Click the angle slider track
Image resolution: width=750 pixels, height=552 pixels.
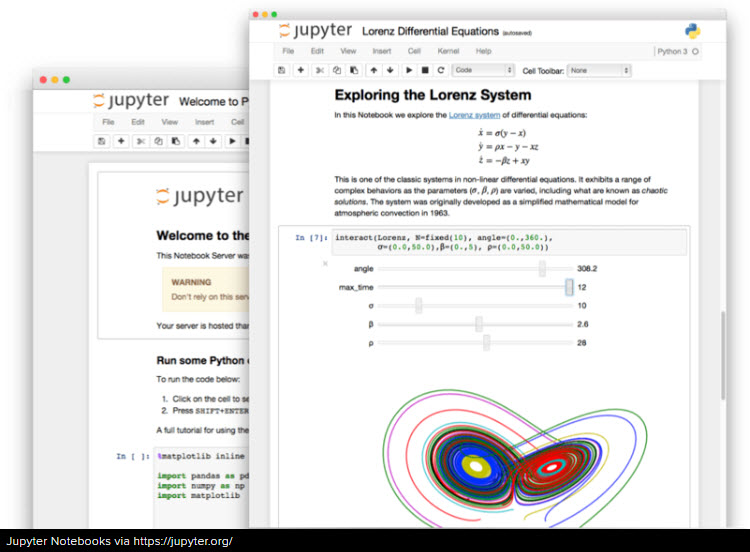click(460, 269)
